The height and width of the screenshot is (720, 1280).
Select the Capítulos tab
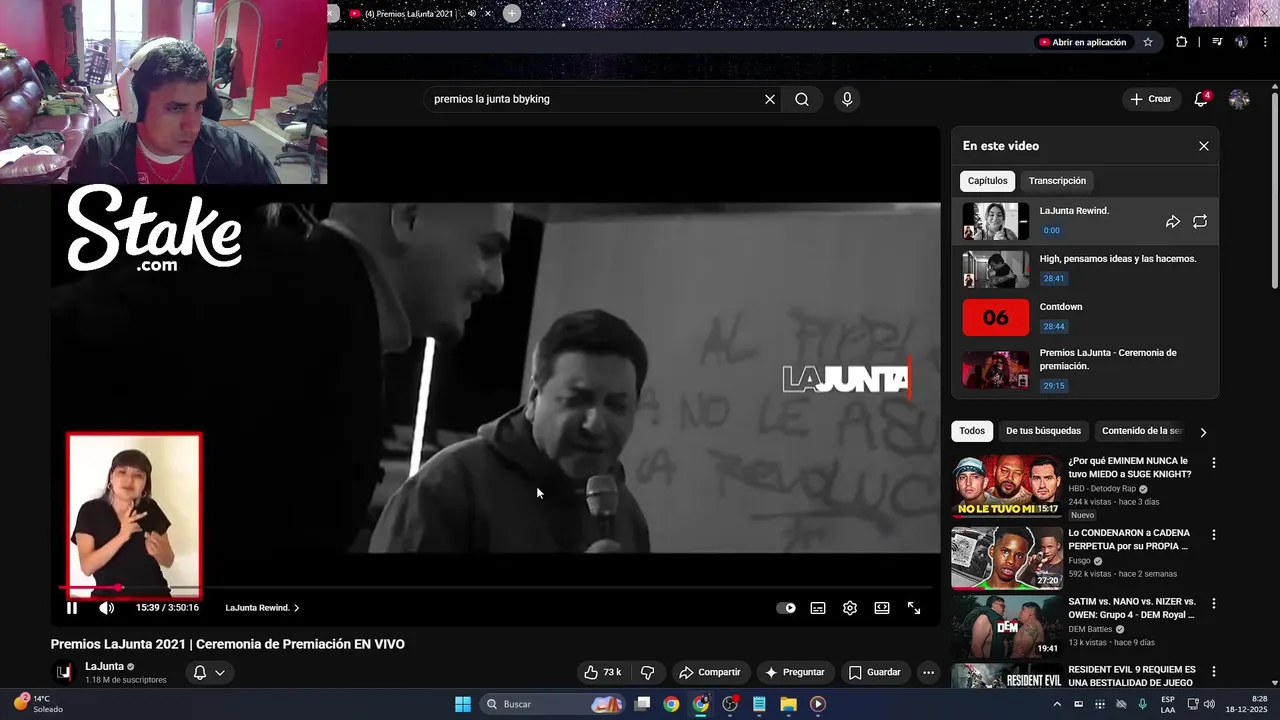pyautogui.click(x=987, y=181)
